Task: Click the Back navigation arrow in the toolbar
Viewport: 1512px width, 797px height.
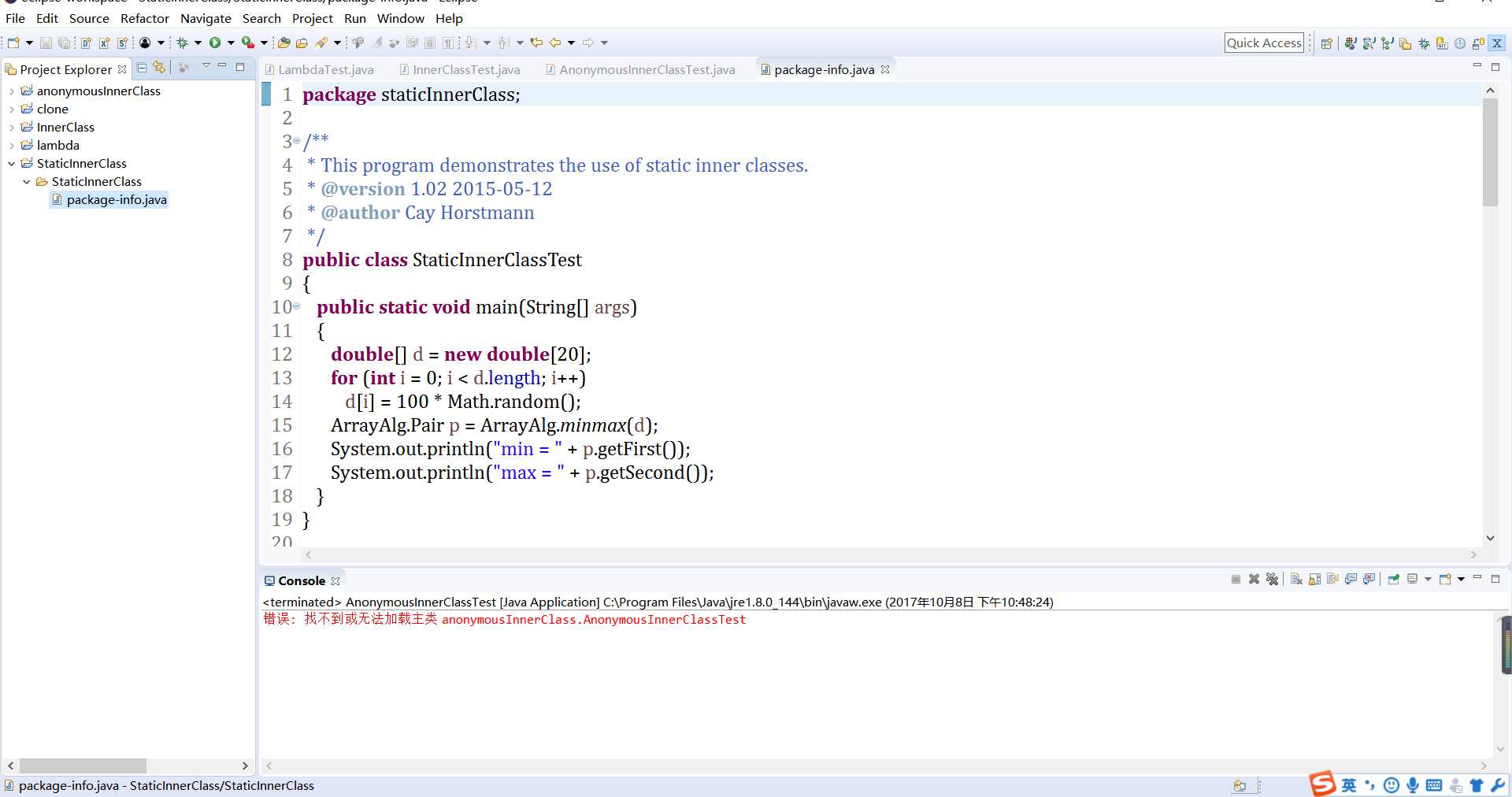Action: (554, 43)
